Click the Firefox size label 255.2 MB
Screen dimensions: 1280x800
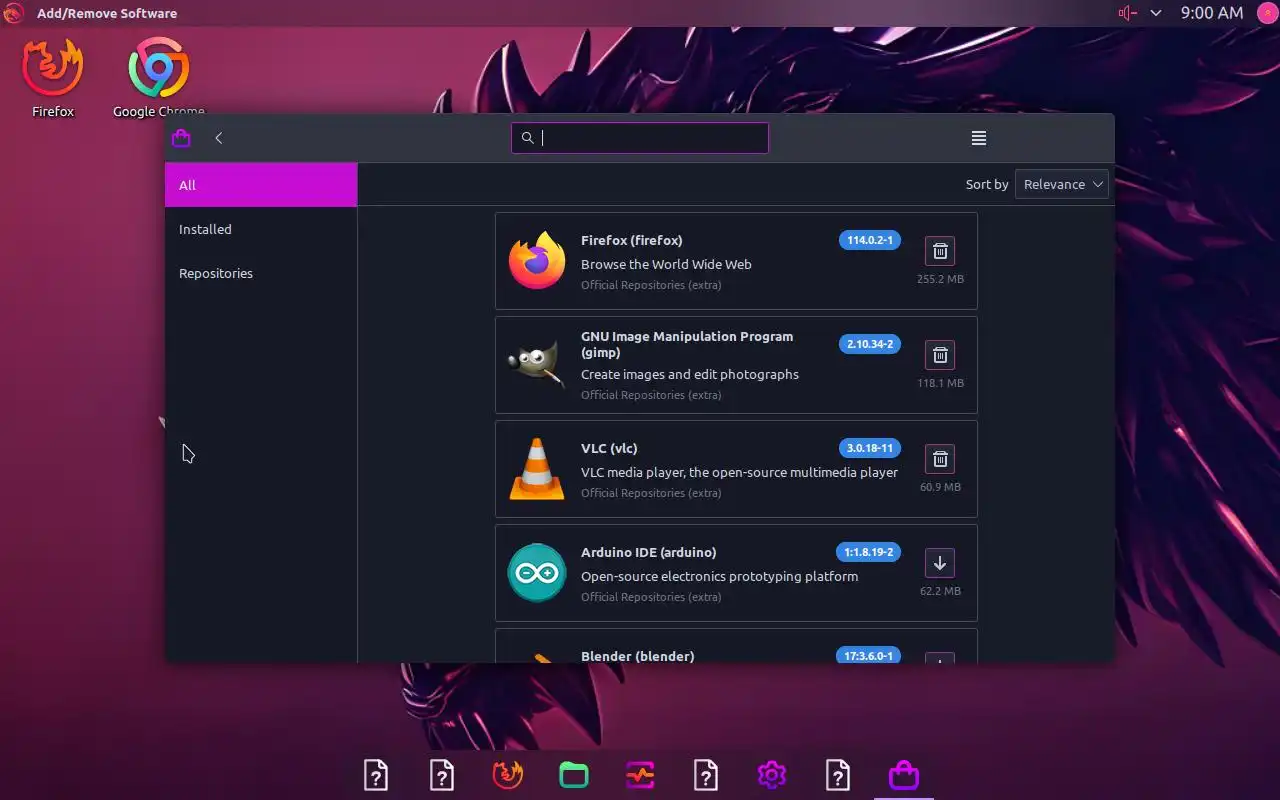tap(940, 279)
